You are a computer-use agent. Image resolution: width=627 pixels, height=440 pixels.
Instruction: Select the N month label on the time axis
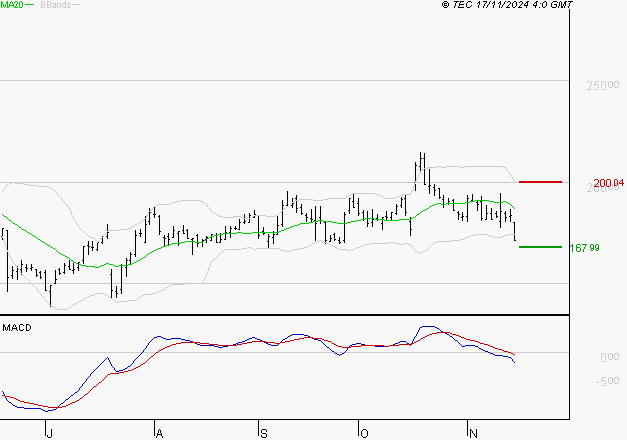point(471,433)
